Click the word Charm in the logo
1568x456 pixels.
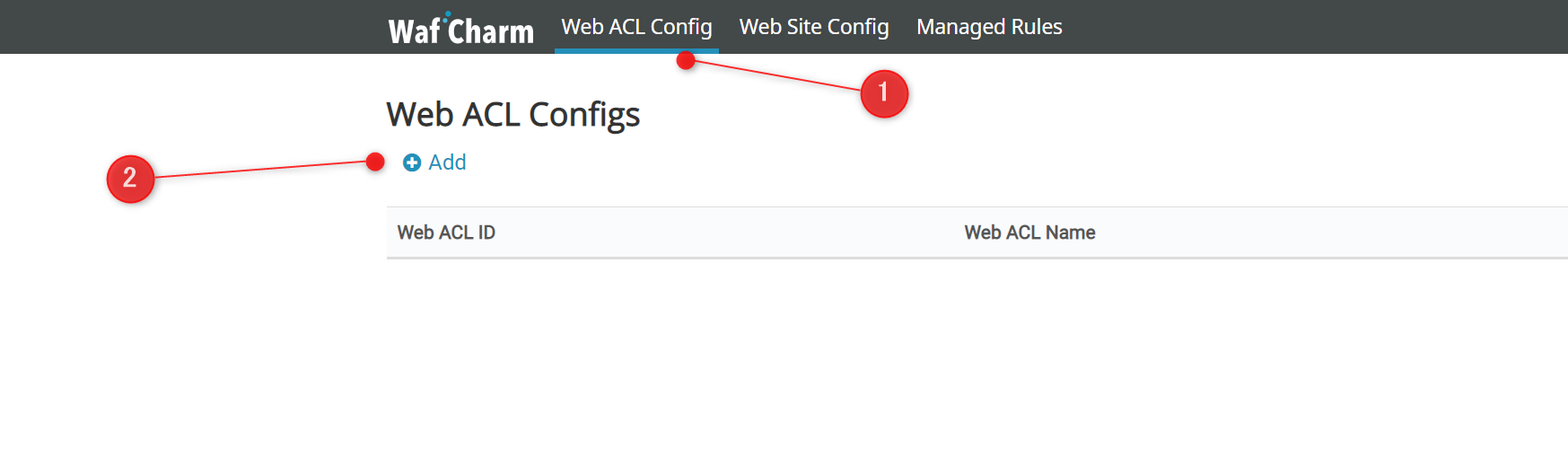coord(492,32)
